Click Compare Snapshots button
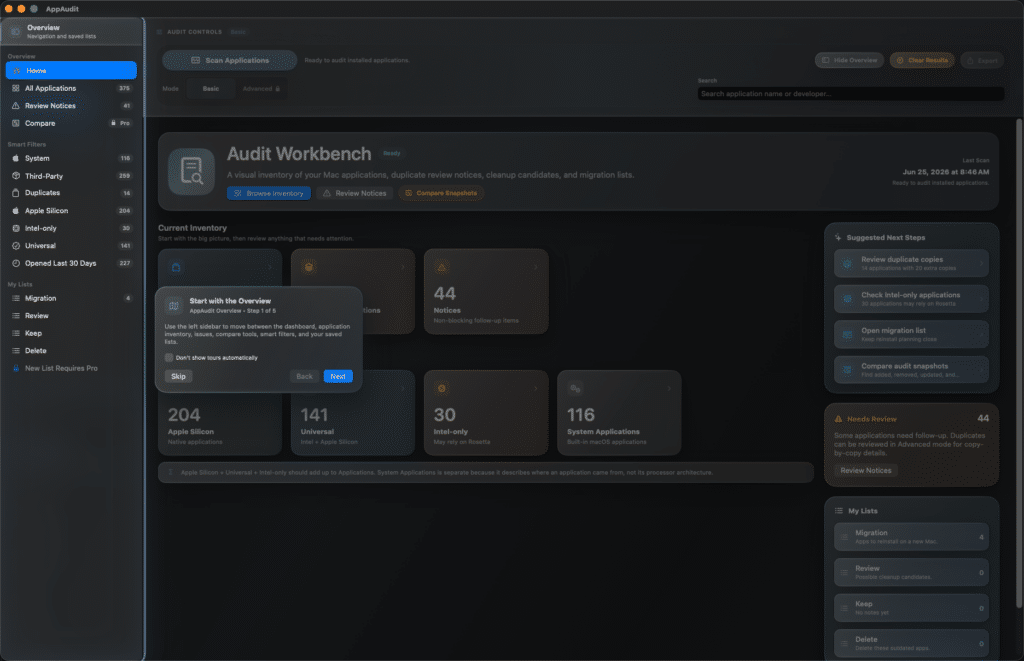This screenshot has width=1024, height=661. pos(441,194)
